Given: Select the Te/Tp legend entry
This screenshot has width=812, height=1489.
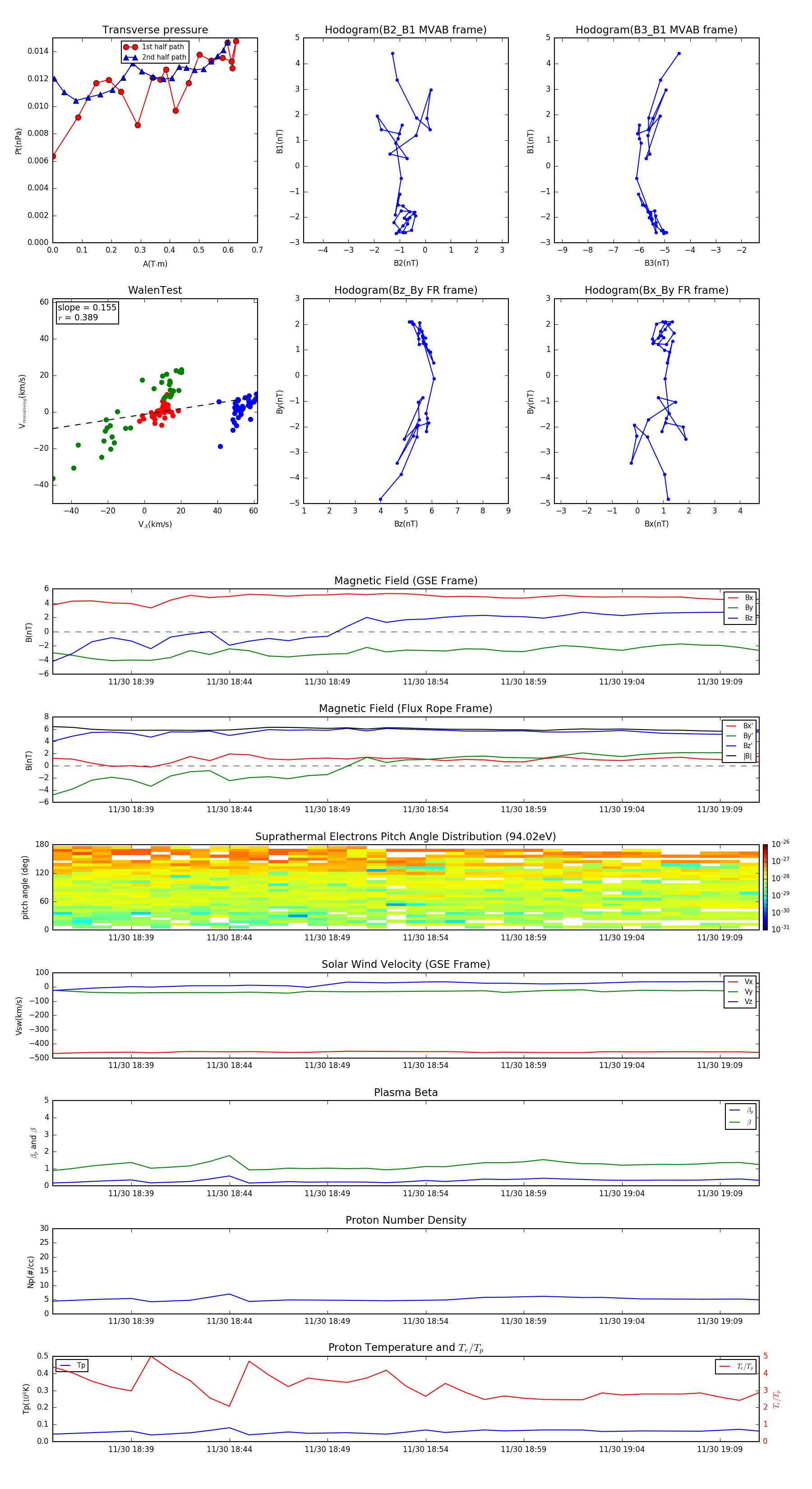Looking at the screenshot, I should click(736, 1366).
